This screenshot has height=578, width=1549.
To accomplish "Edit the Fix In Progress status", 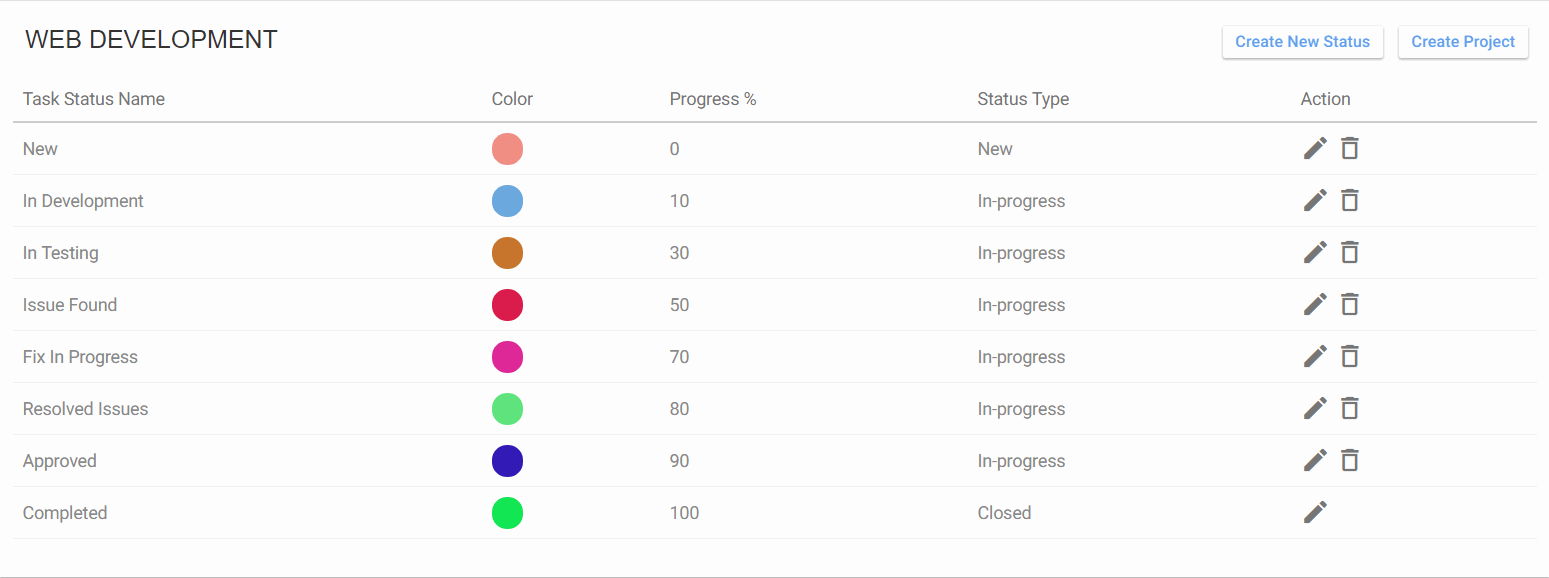I will click(1315, 356).
